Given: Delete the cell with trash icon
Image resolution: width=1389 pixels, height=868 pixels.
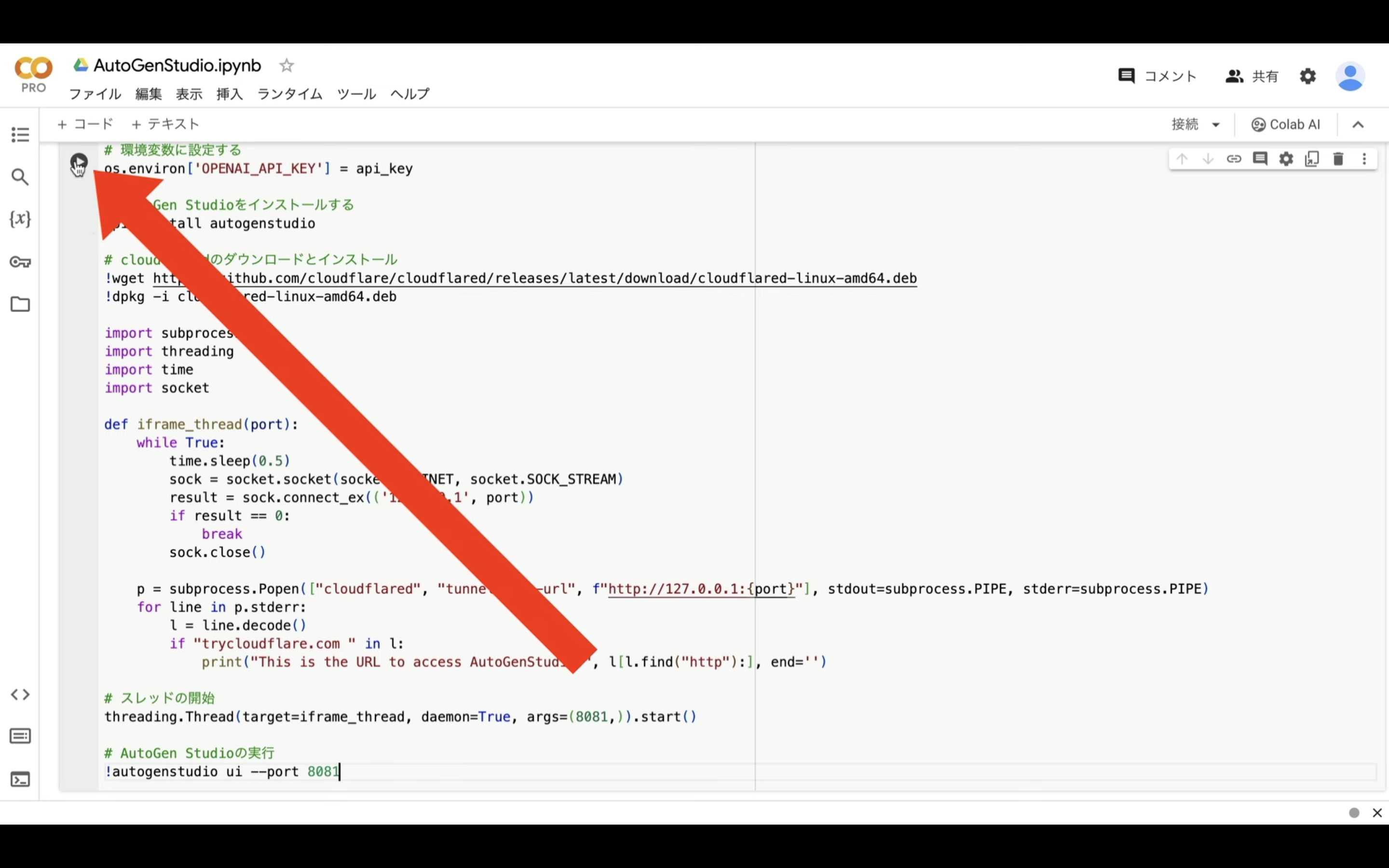Looking at the screenshot, I should [1338, 159].
